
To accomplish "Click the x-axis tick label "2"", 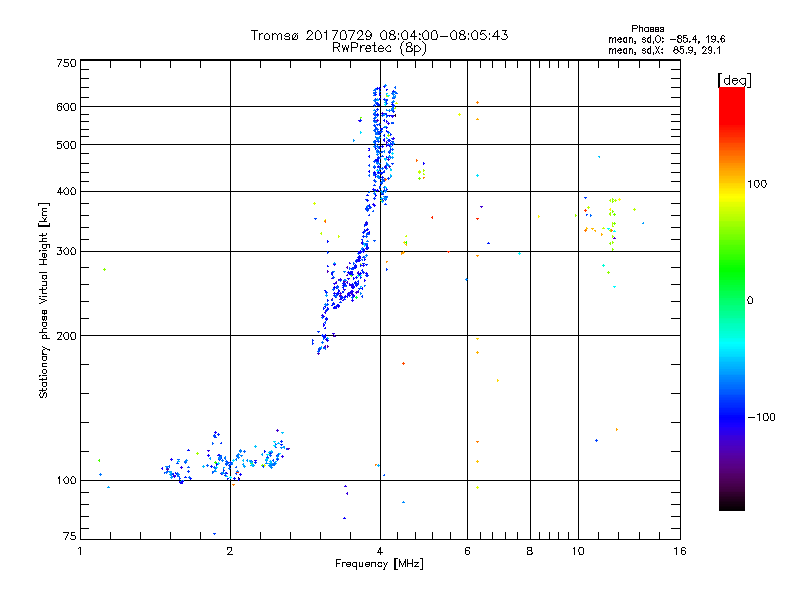I will click(230, 551).
